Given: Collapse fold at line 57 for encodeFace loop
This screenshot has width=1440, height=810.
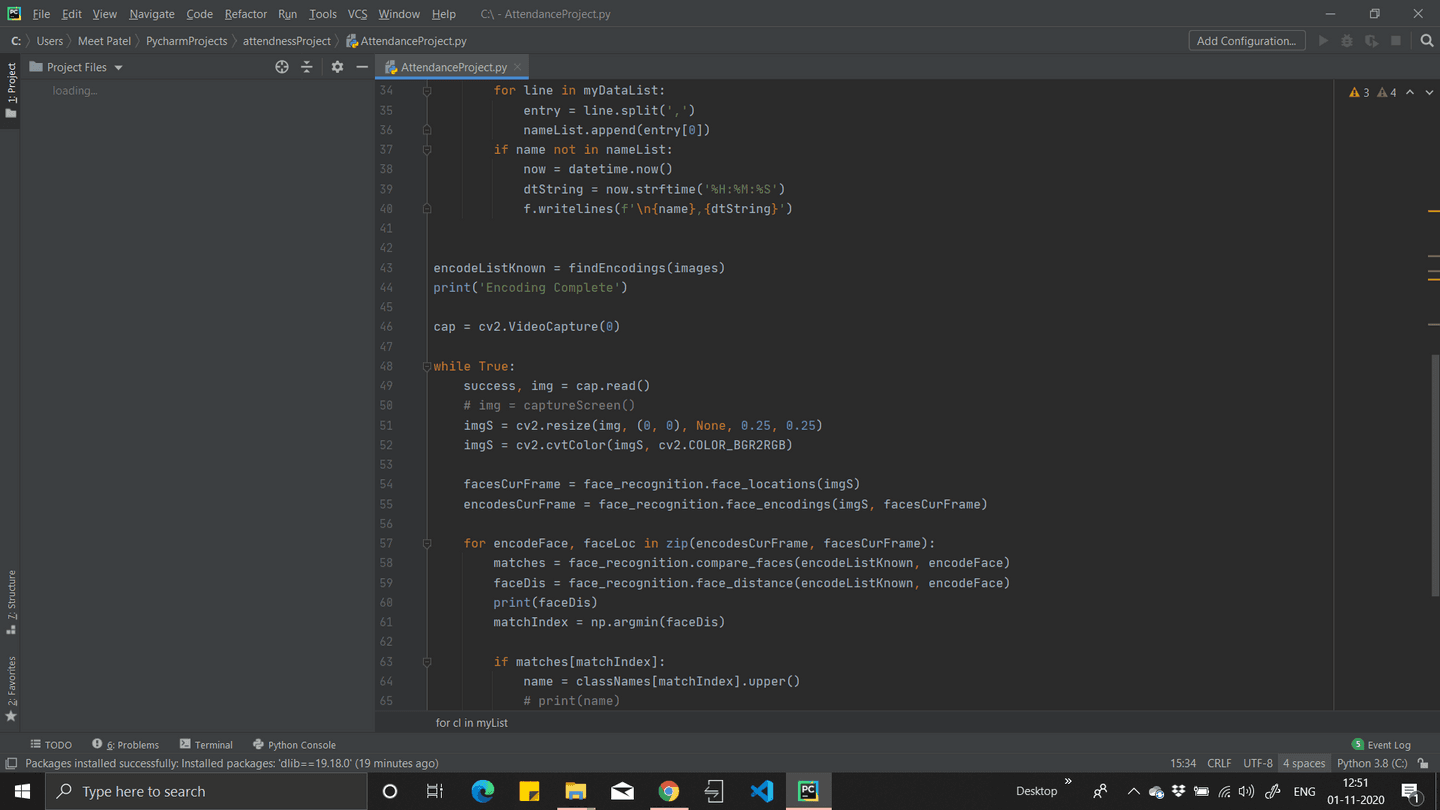Looking at the screenshot, I should [427, 543].
